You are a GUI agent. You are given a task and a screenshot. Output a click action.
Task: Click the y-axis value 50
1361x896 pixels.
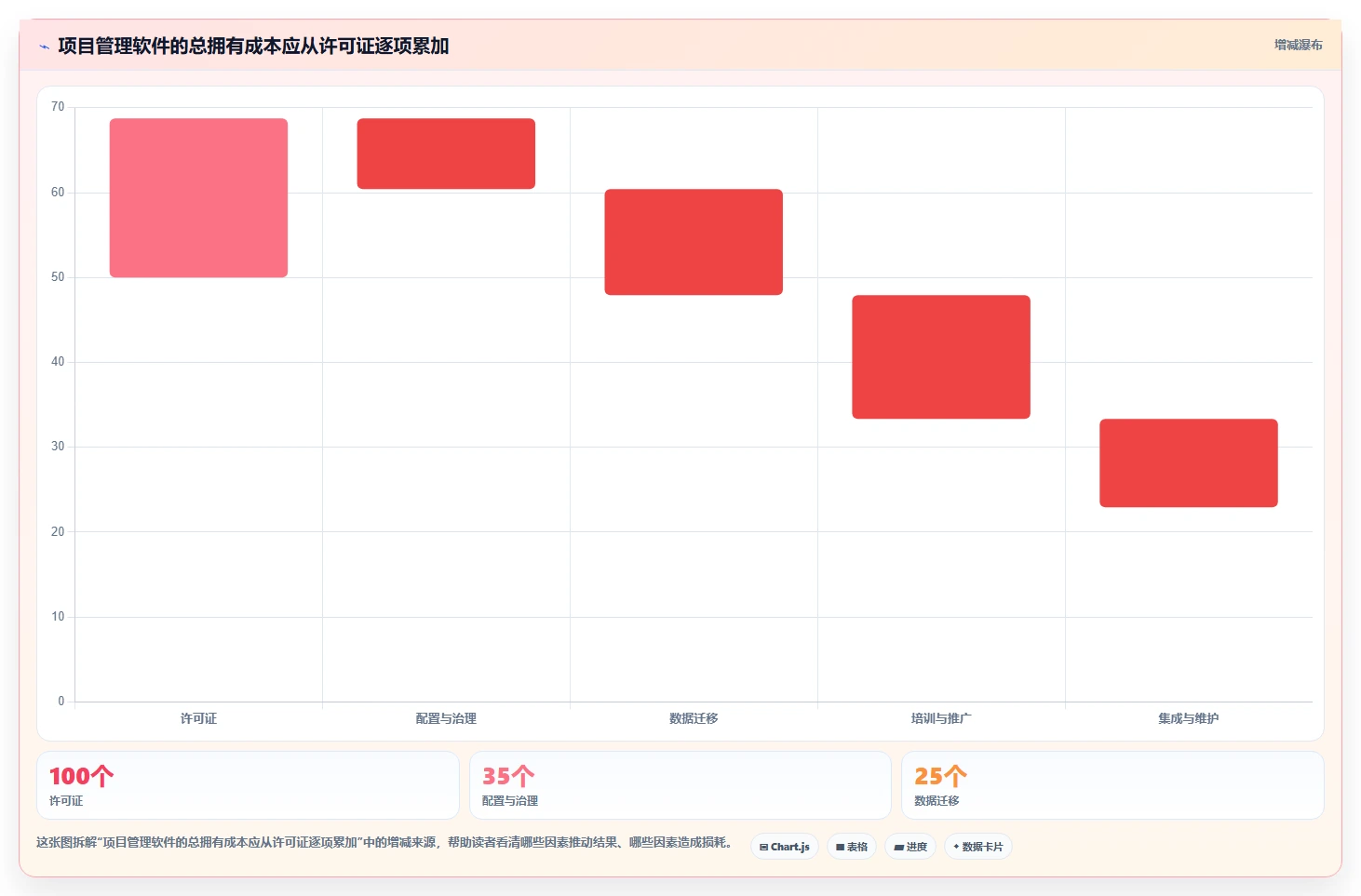[58, 277]
